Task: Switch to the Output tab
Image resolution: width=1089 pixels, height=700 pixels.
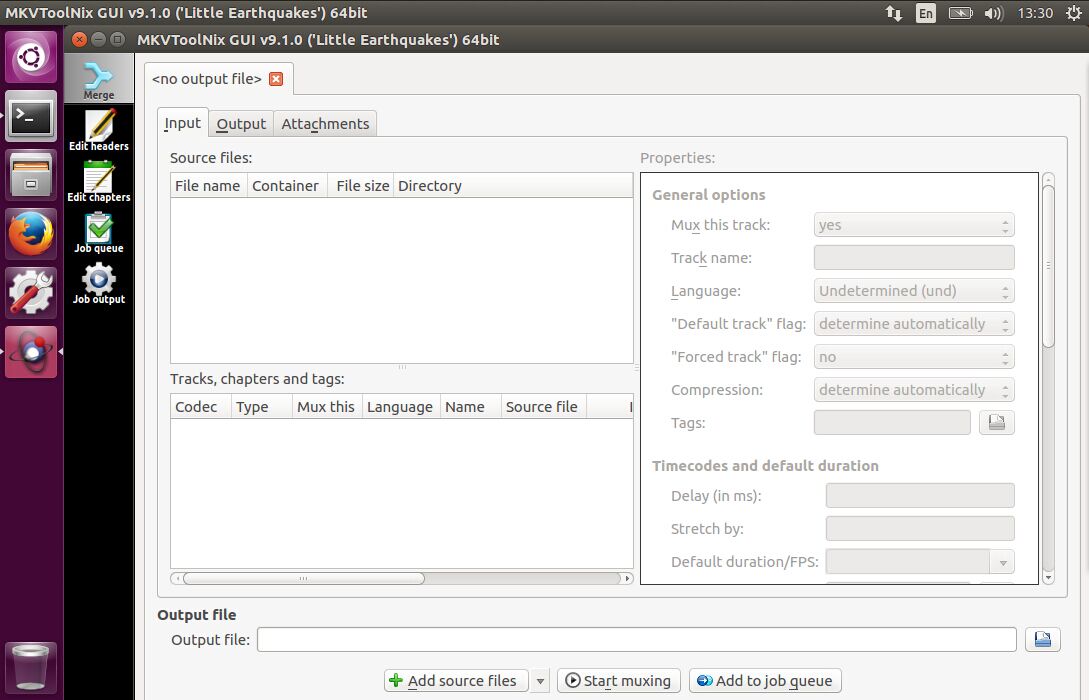Action: tap(241, 124)
